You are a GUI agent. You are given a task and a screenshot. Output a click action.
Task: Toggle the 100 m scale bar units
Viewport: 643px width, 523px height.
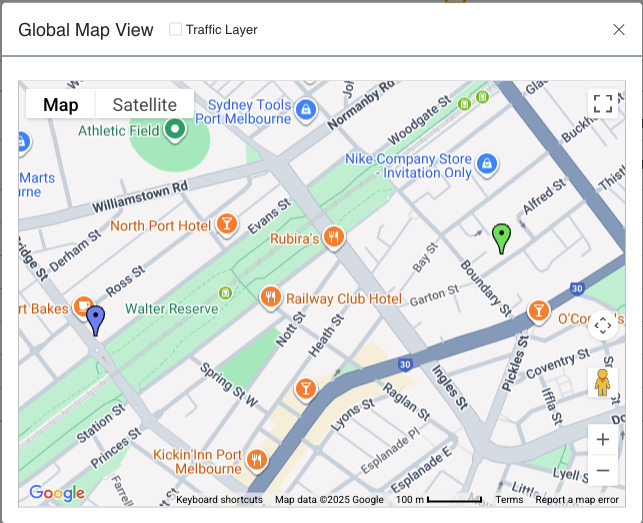pos(438,500)
